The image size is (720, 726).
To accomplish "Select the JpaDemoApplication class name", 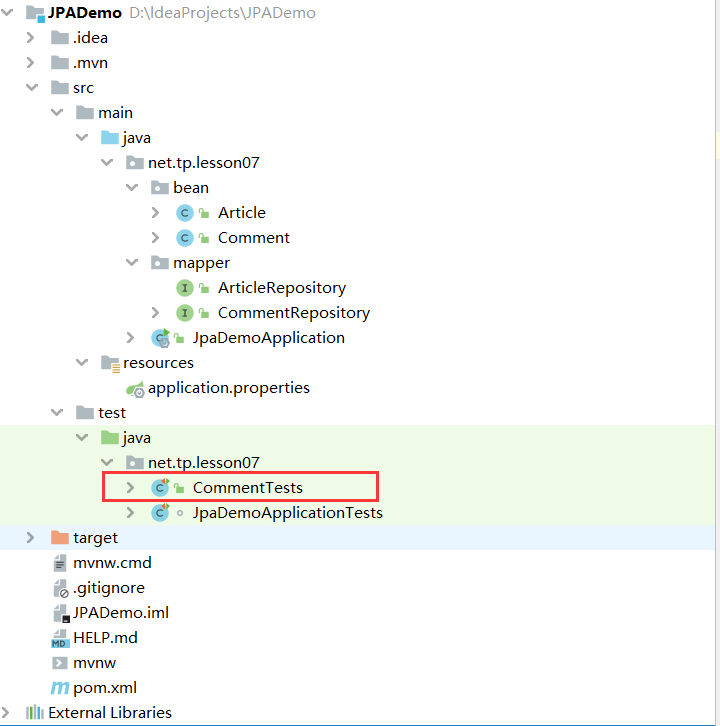I will coord(269,338).
